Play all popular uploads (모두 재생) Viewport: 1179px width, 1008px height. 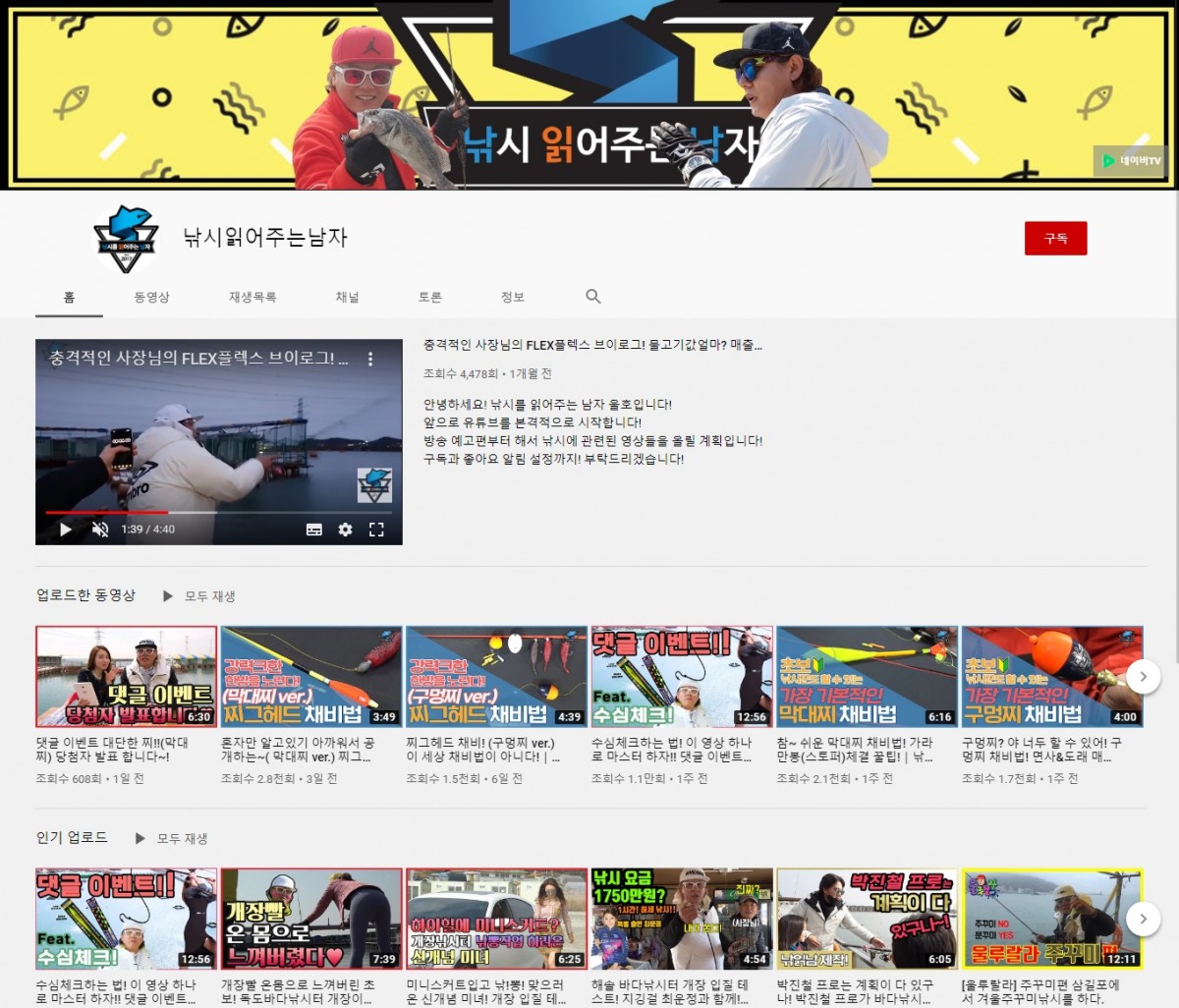pyautogui.click(x=172, y=838)
